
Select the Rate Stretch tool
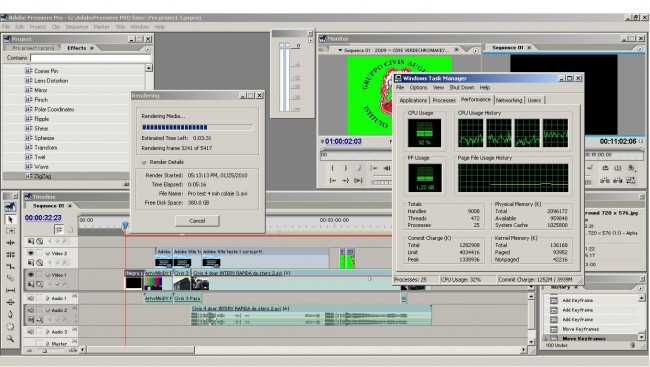[10, 267]
